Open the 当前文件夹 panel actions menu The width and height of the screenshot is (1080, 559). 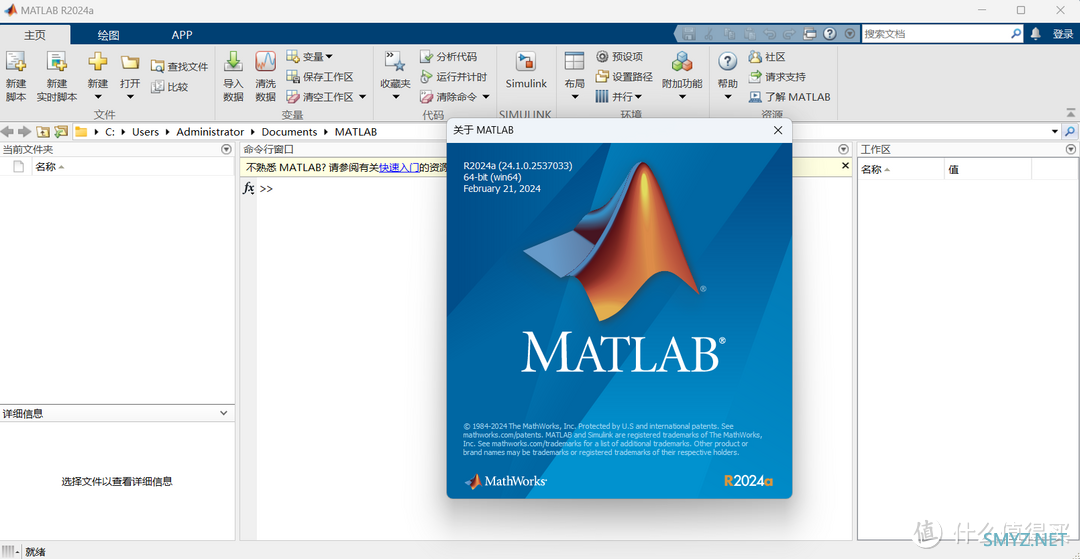226,149
